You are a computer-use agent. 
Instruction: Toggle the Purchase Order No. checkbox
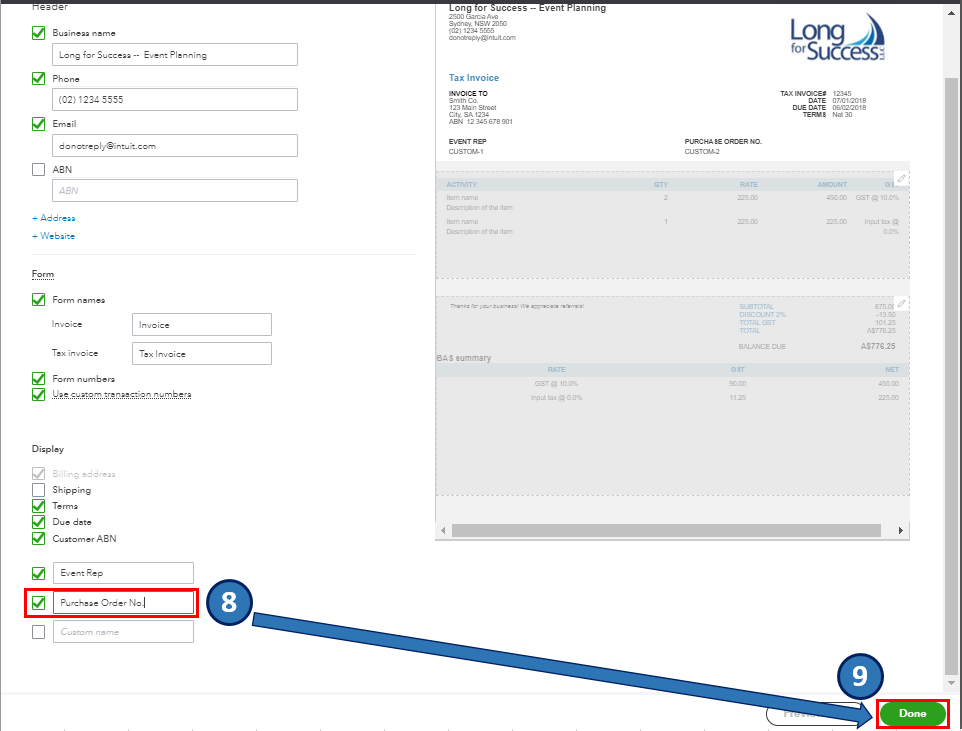coord(39,603)
